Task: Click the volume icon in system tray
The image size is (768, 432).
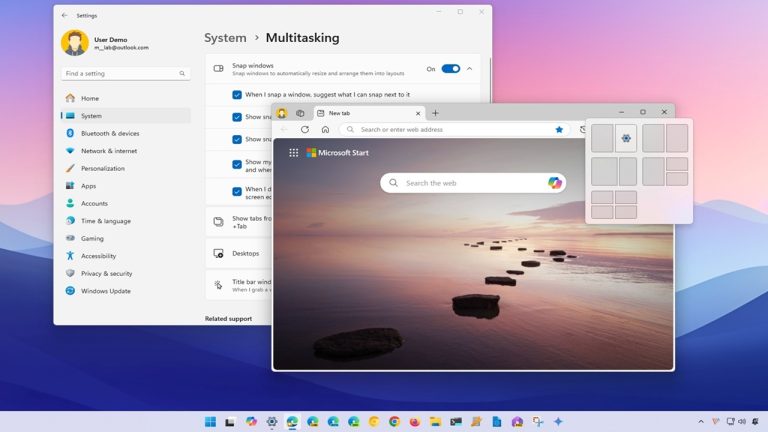Action: (x=742, y=421)
